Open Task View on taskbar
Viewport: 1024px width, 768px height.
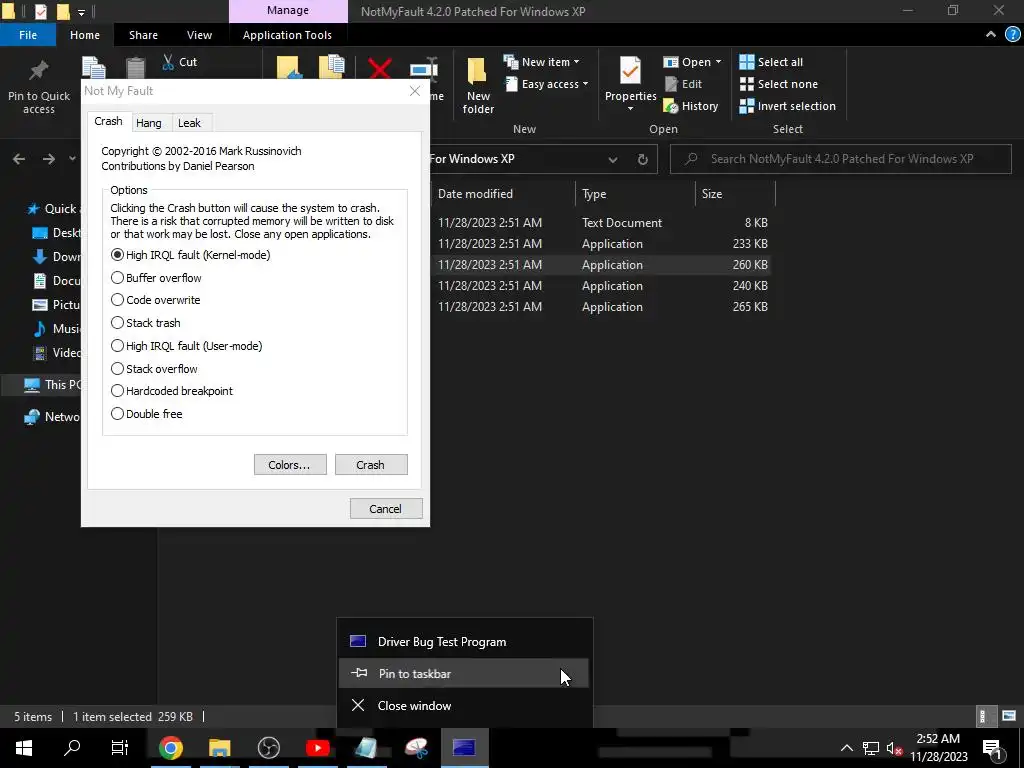(x=120, y=748)
